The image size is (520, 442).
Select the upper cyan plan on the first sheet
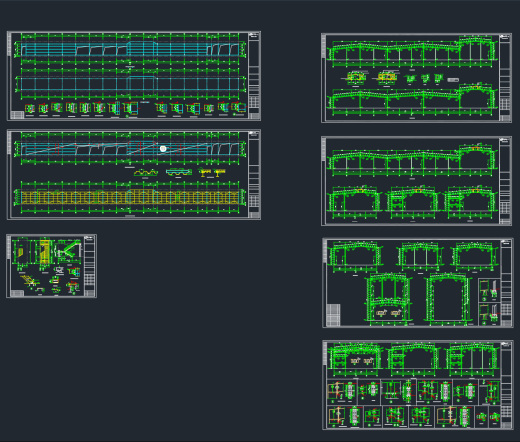[130, 49]
